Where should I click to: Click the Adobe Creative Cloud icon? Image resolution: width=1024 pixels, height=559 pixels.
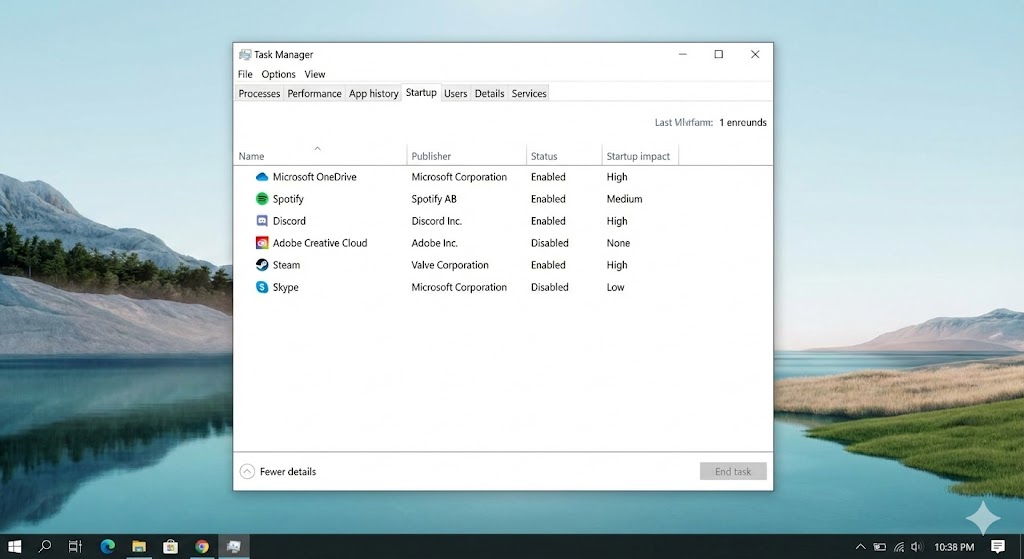click(262, 243)
